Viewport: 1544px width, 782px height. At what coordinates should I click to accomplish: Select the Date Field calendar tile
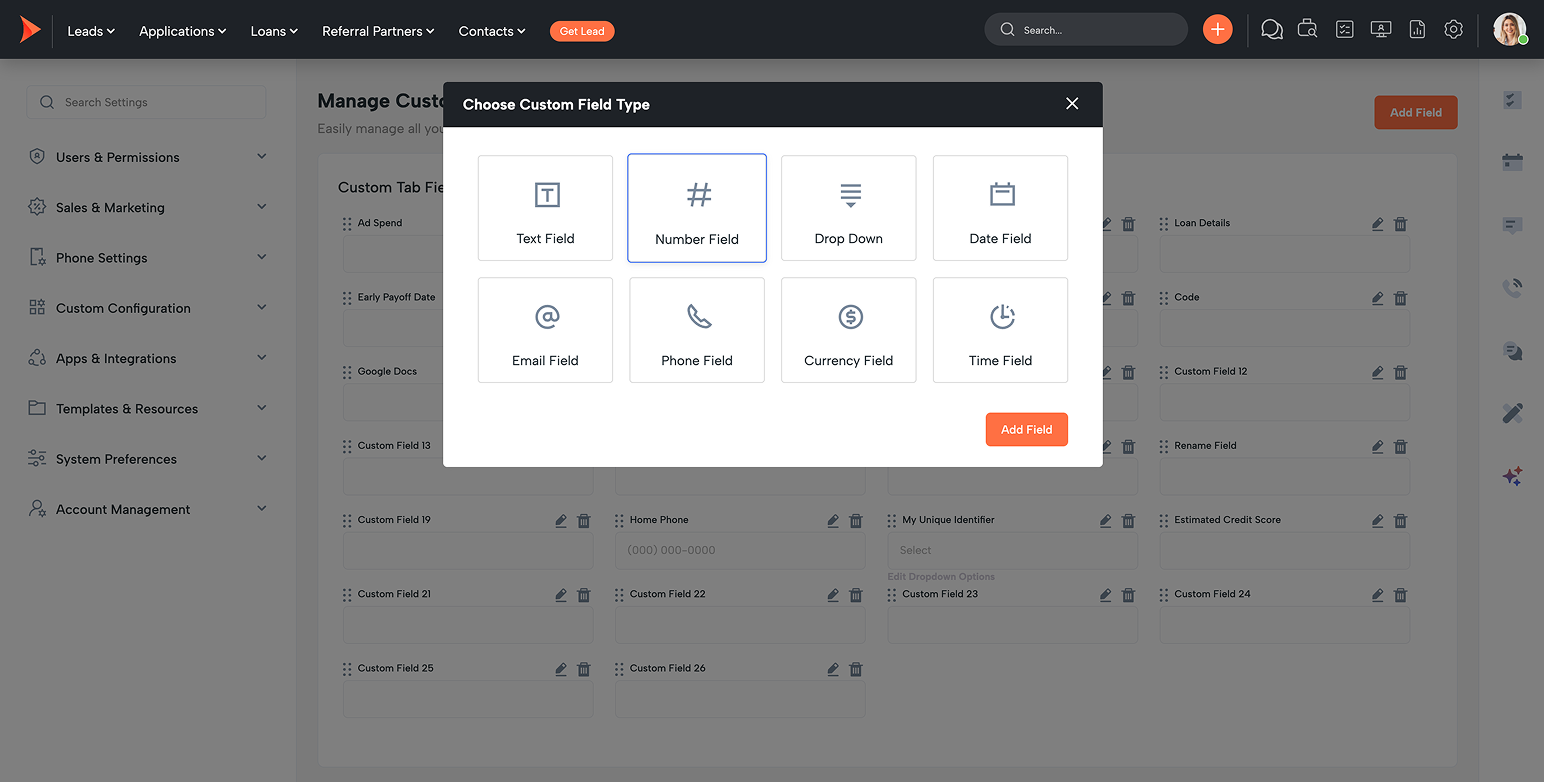1000,208
